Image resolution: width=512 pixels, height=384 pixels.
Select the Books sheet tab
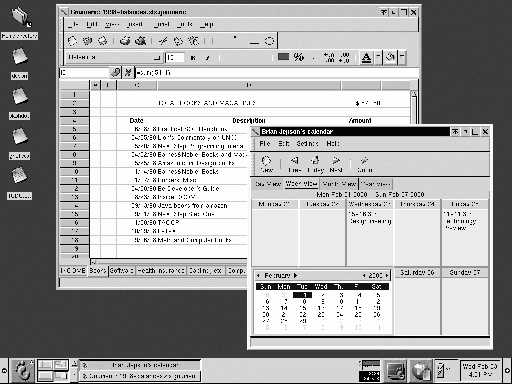98,271
